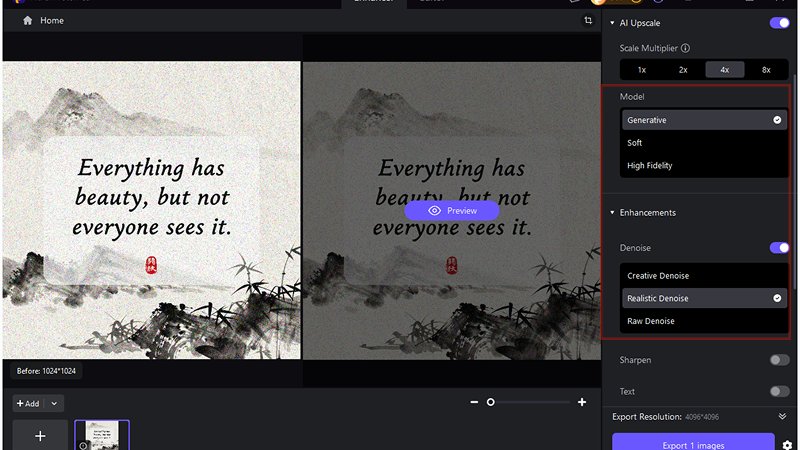Collapse the Enhancements section

[612, 212]
